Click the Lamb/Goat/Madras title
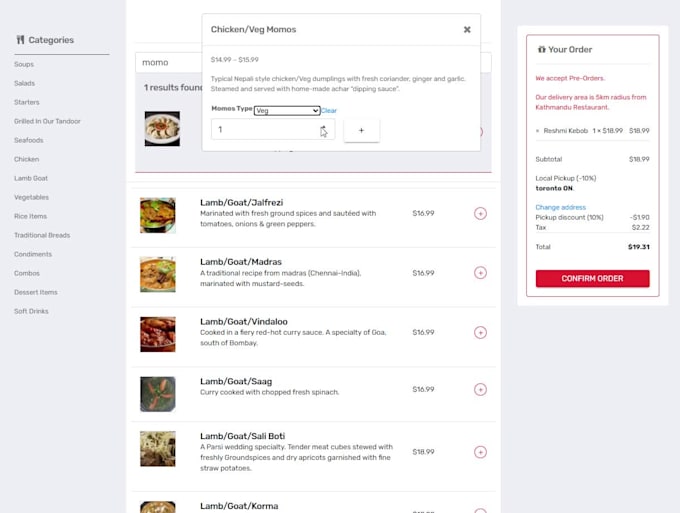The height and width of the screenshot is (513, 680). (x=241, y=262)
